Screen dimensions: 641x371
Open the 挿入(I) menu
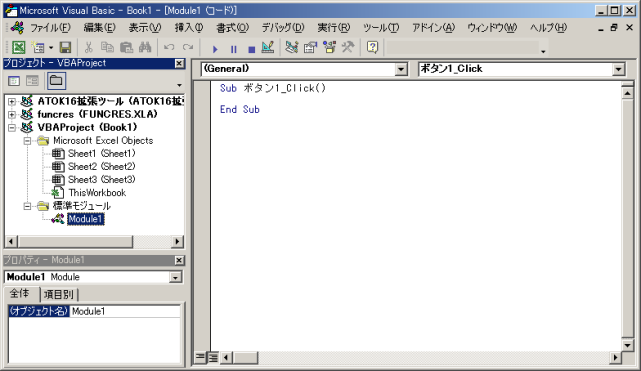[x=188, y=28]
